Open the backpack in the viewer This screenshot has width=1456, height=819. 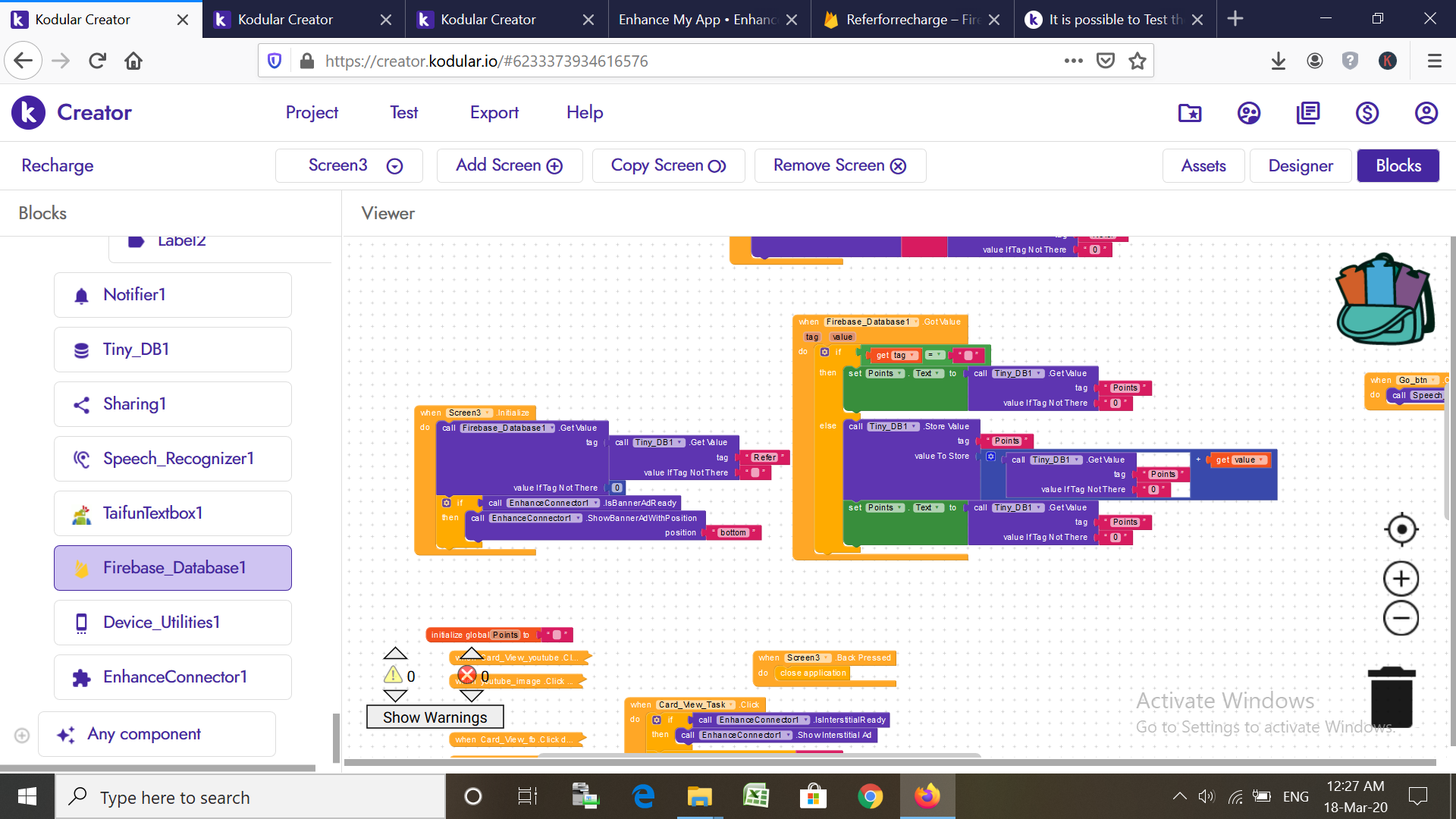[x=1385, y=299]
